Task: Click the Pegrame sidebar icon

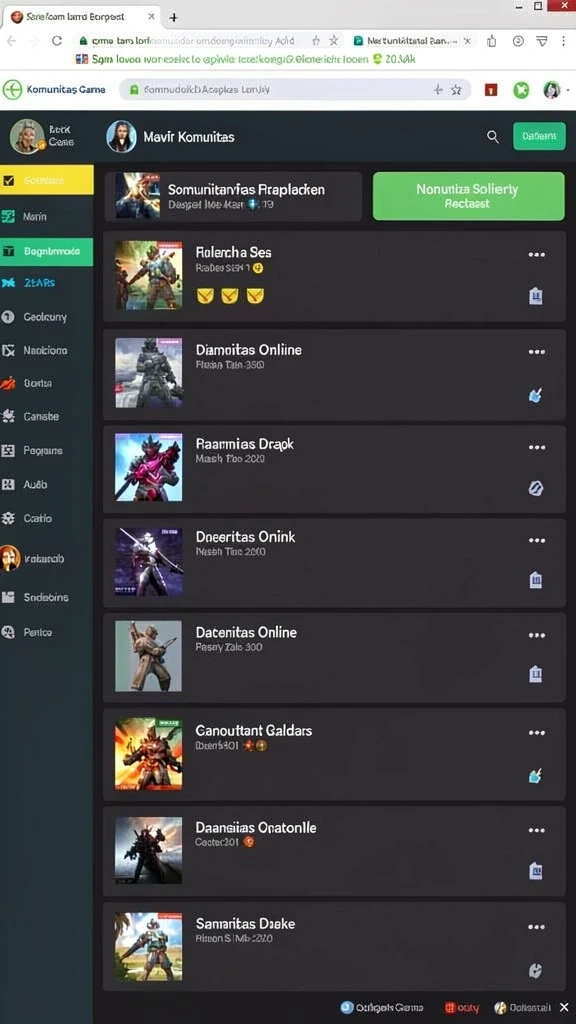Action: pyautogui.click(x=8, y=450)
